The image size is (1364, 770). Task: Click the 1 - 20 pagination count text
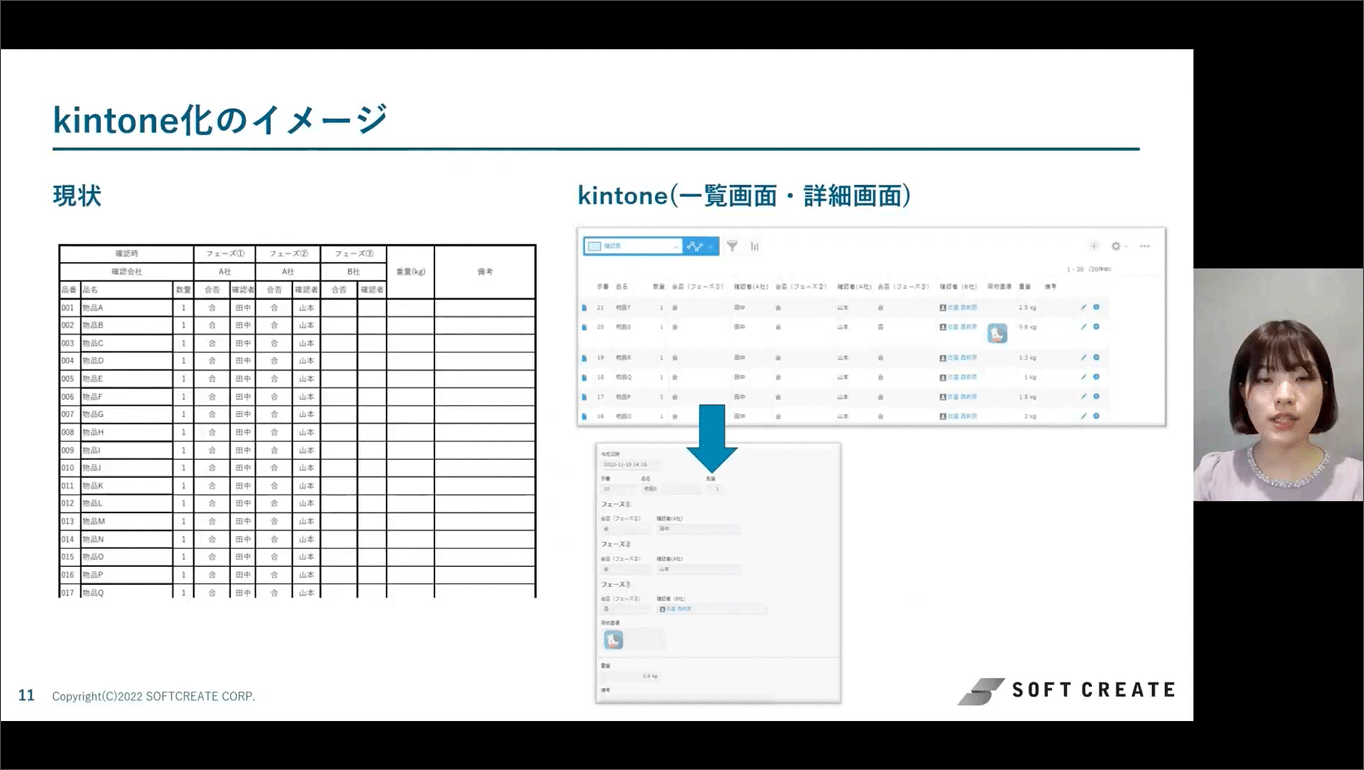click(1089, 269)
